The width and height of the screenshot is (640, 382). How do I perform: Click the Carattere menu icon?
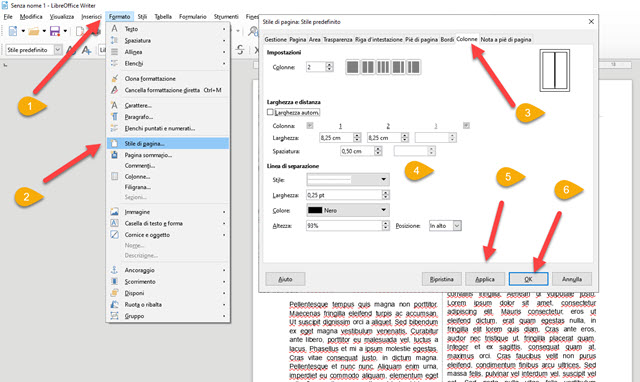click(115, 105)
